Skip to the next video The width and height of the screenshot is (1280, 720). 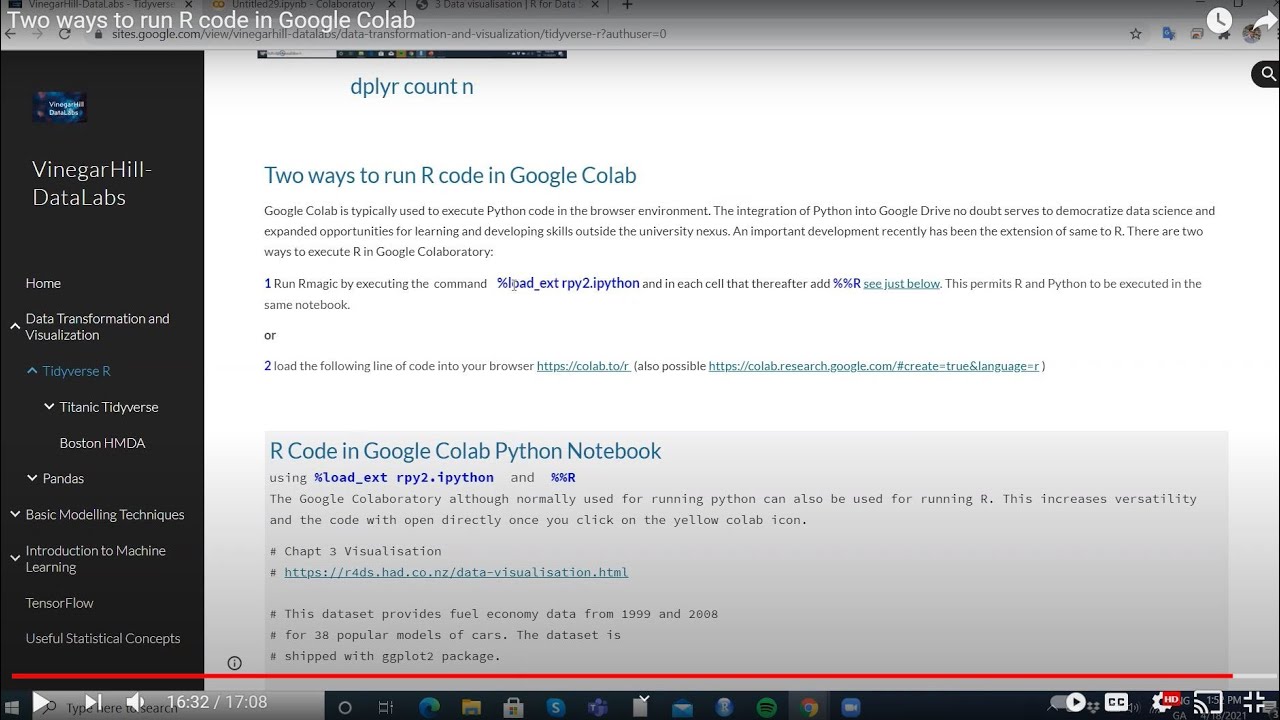click(92, 703)
